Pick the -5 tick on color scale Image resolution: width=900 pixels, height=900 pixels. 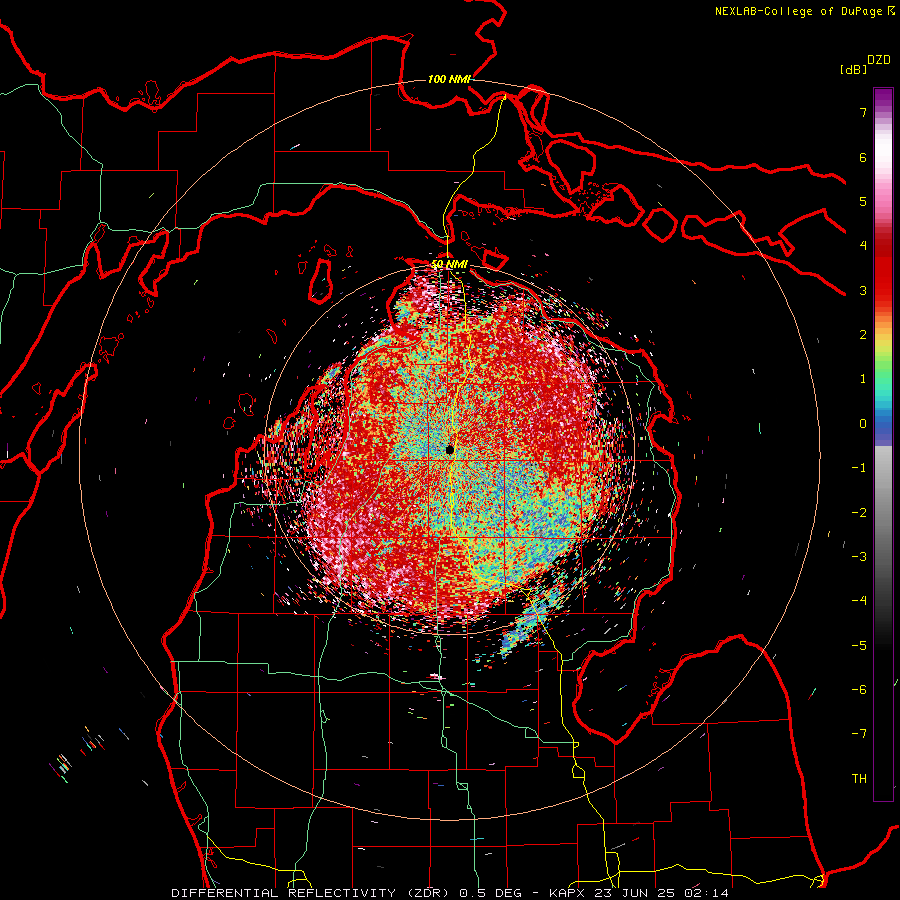(859, 646)
